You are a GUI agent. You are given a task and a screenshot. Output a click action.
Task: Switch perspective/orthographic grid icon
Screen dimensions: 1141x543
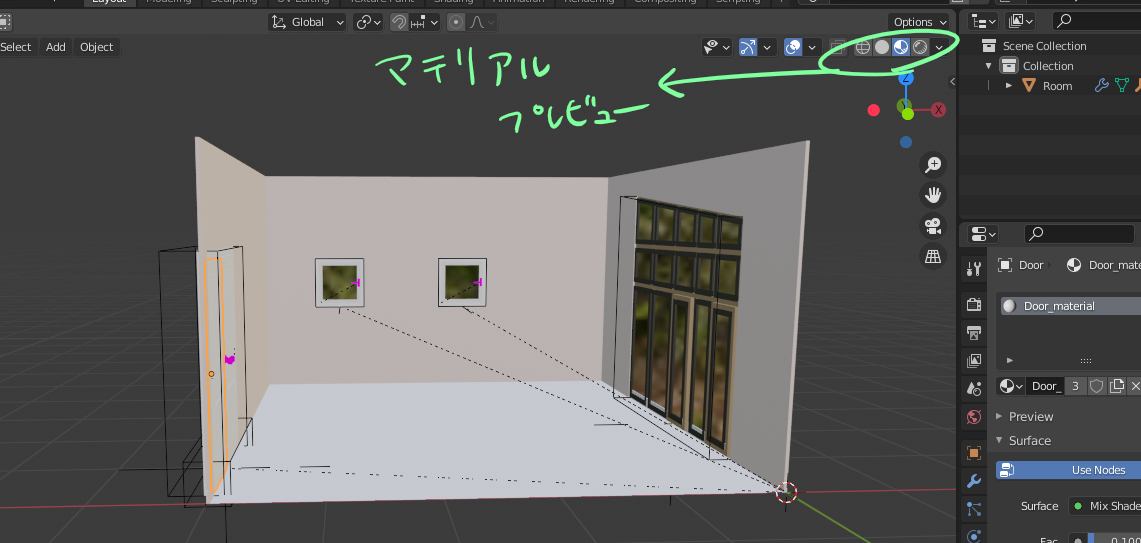tap(933, 256)
